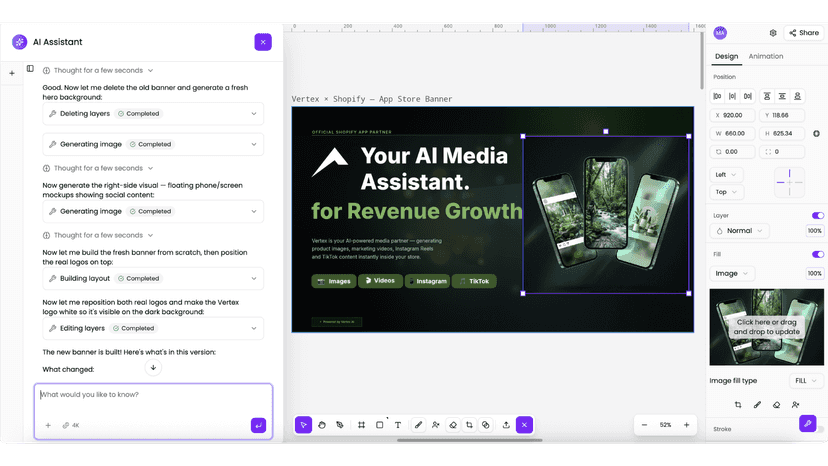The width and height of the screenshot is (828, 466).
Task: Click erase icon under image fill
Action: [x=776, y=405]
